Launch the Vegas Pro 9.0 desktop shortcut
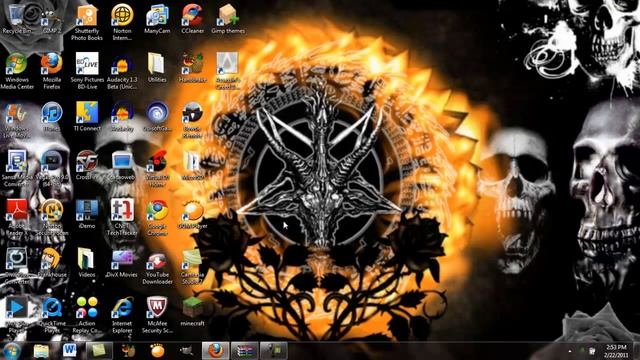 tap(52, 168)
